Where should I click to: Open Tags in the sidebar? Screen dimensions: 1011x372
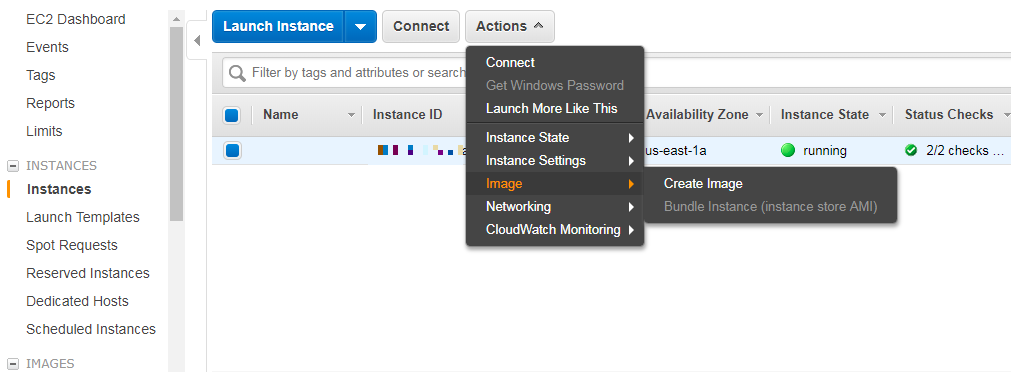click(x=41, y=75)
